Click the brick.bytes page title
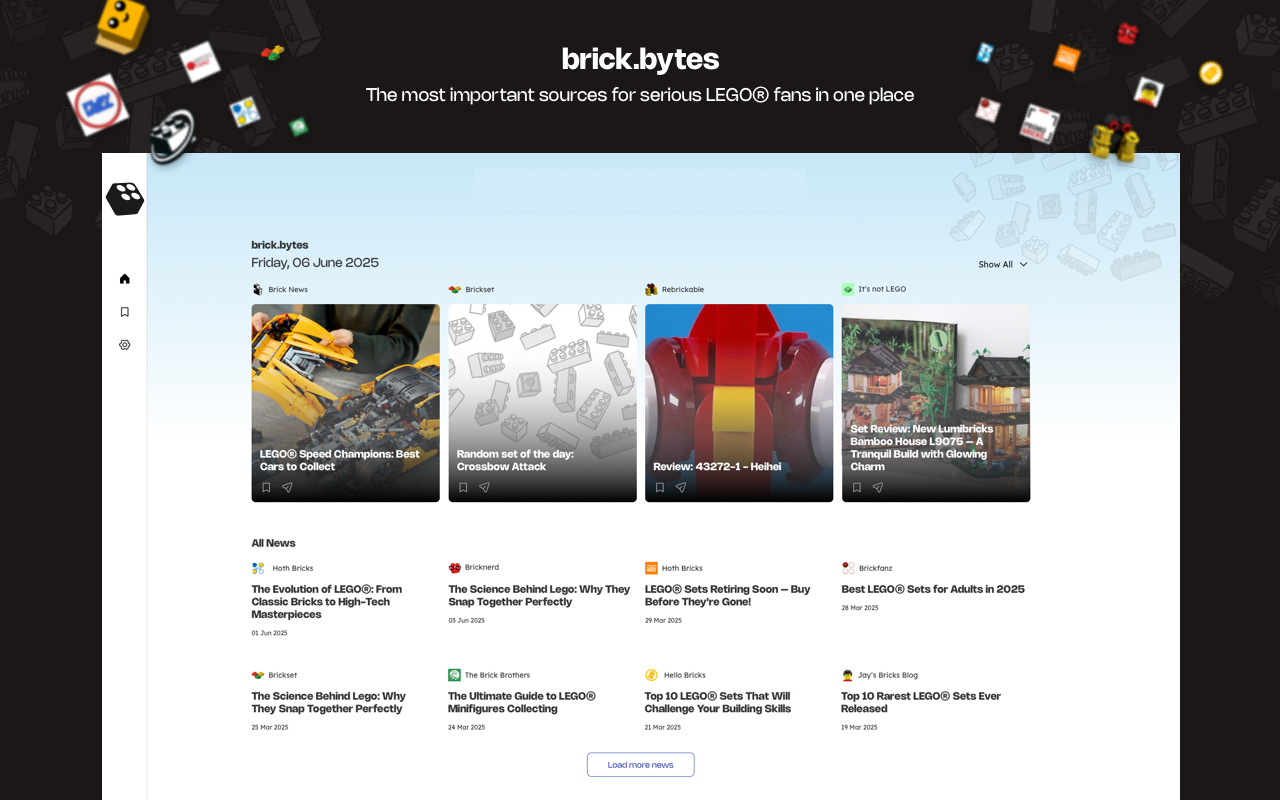This screenshot has height=800, width=1280. [x=640, y=59]
